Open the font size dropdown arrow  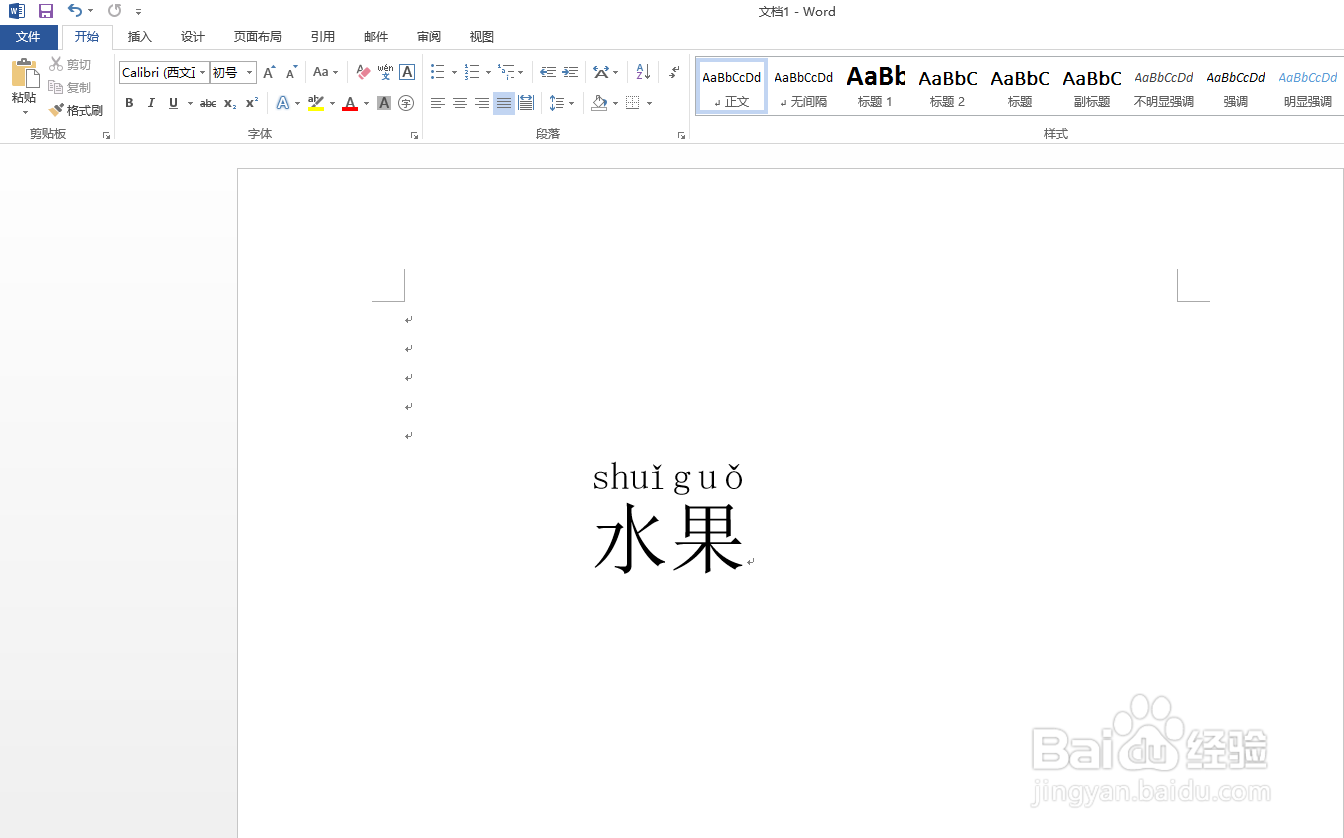click(250, 72)
